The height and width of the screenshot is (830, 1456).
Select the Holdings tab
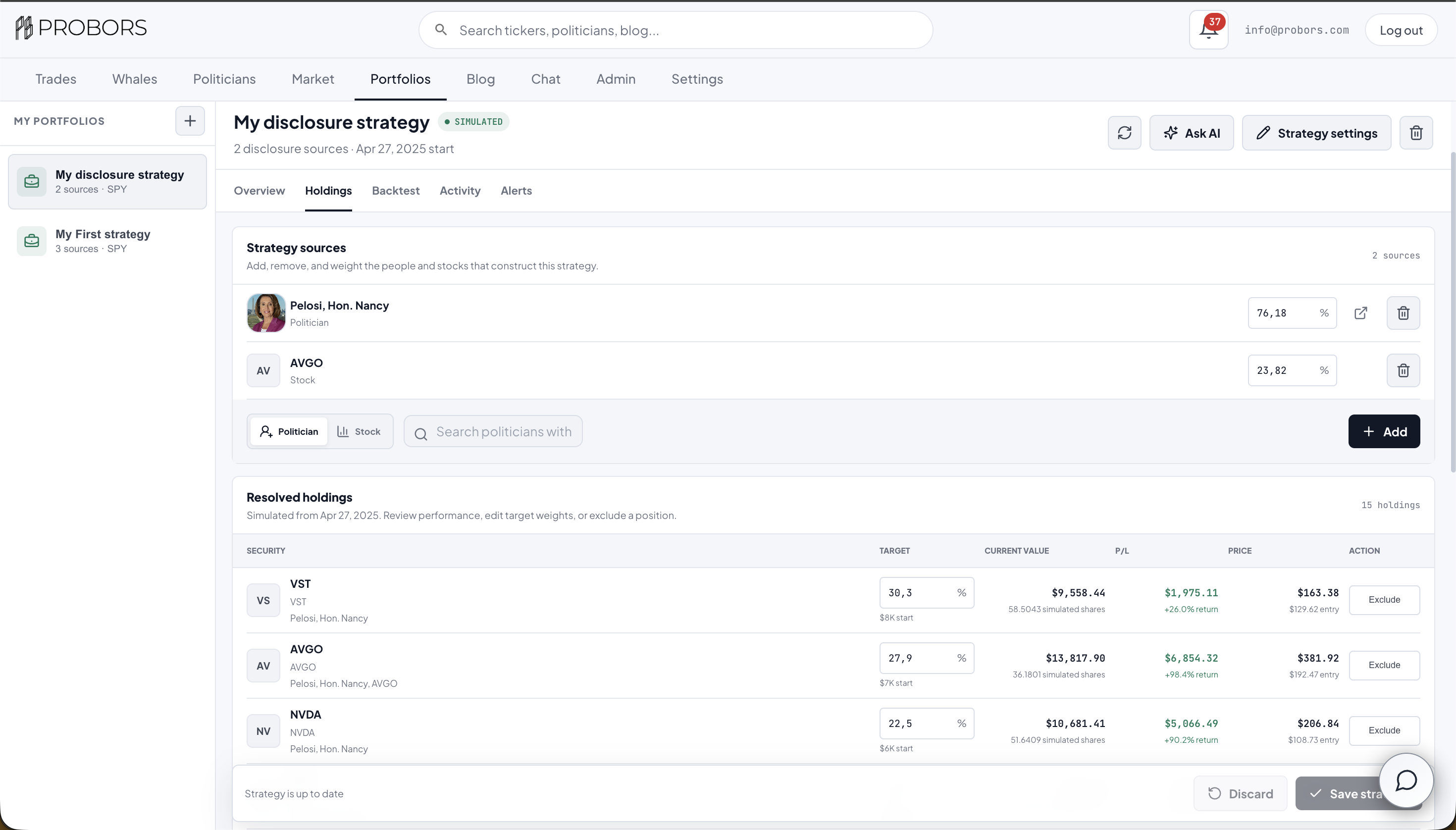(328, 191)
